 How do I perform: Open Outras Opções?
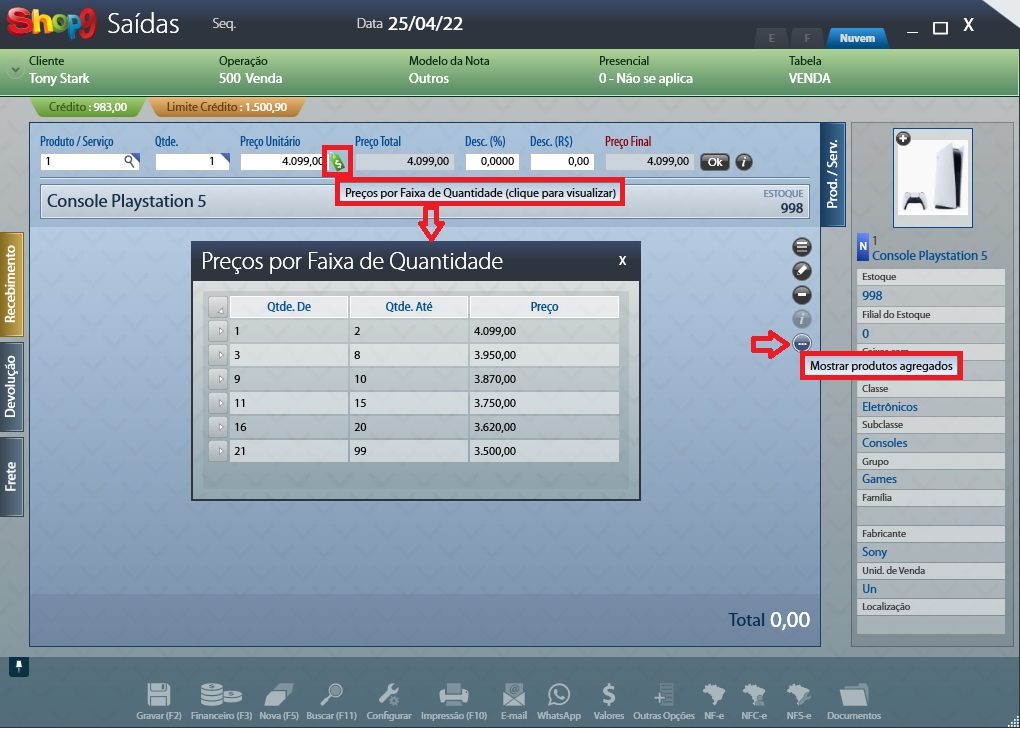[664, 701]
